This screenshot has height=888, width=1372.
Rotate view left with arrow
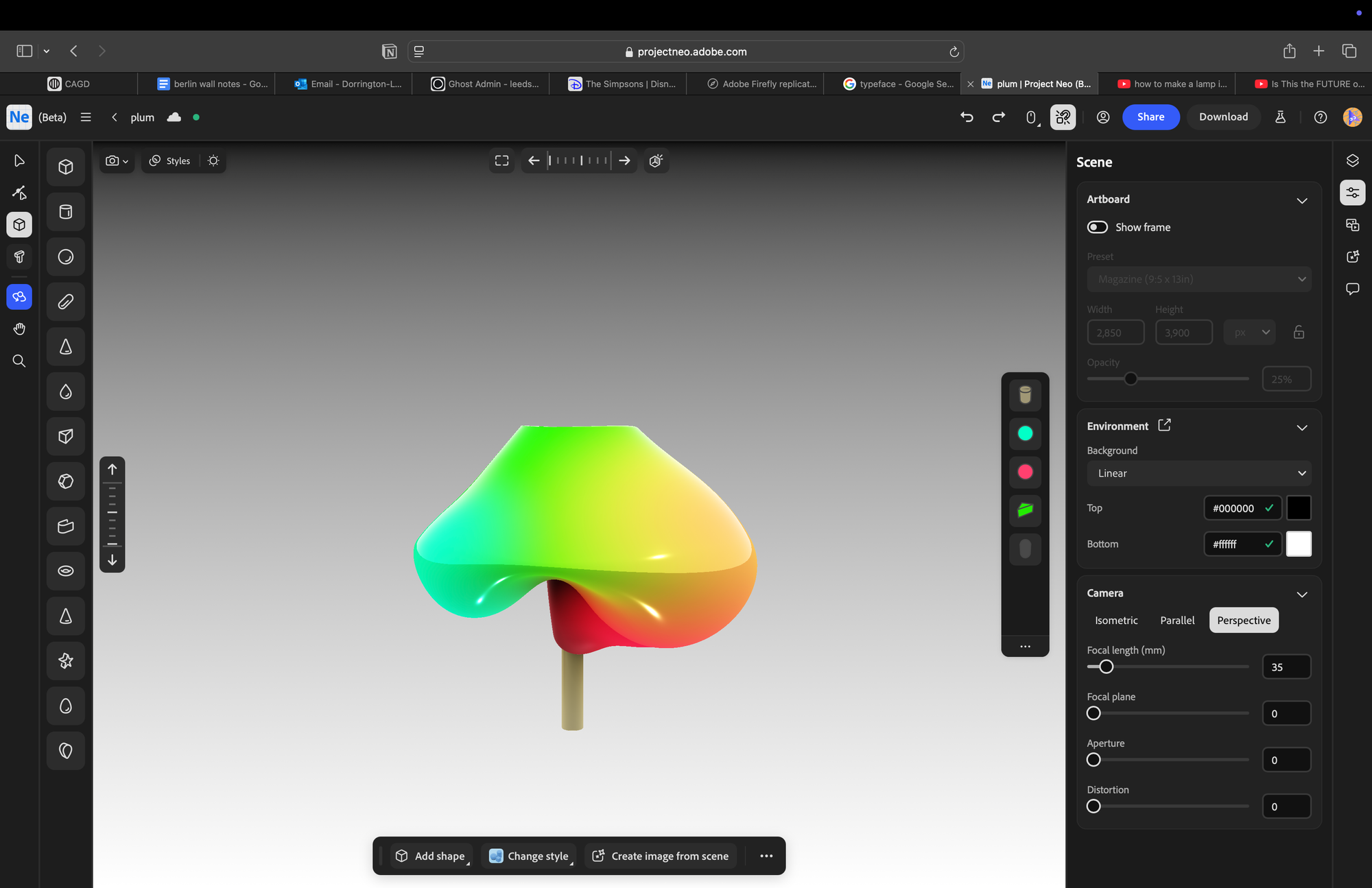pyautogui.click(x=534, y=160)
